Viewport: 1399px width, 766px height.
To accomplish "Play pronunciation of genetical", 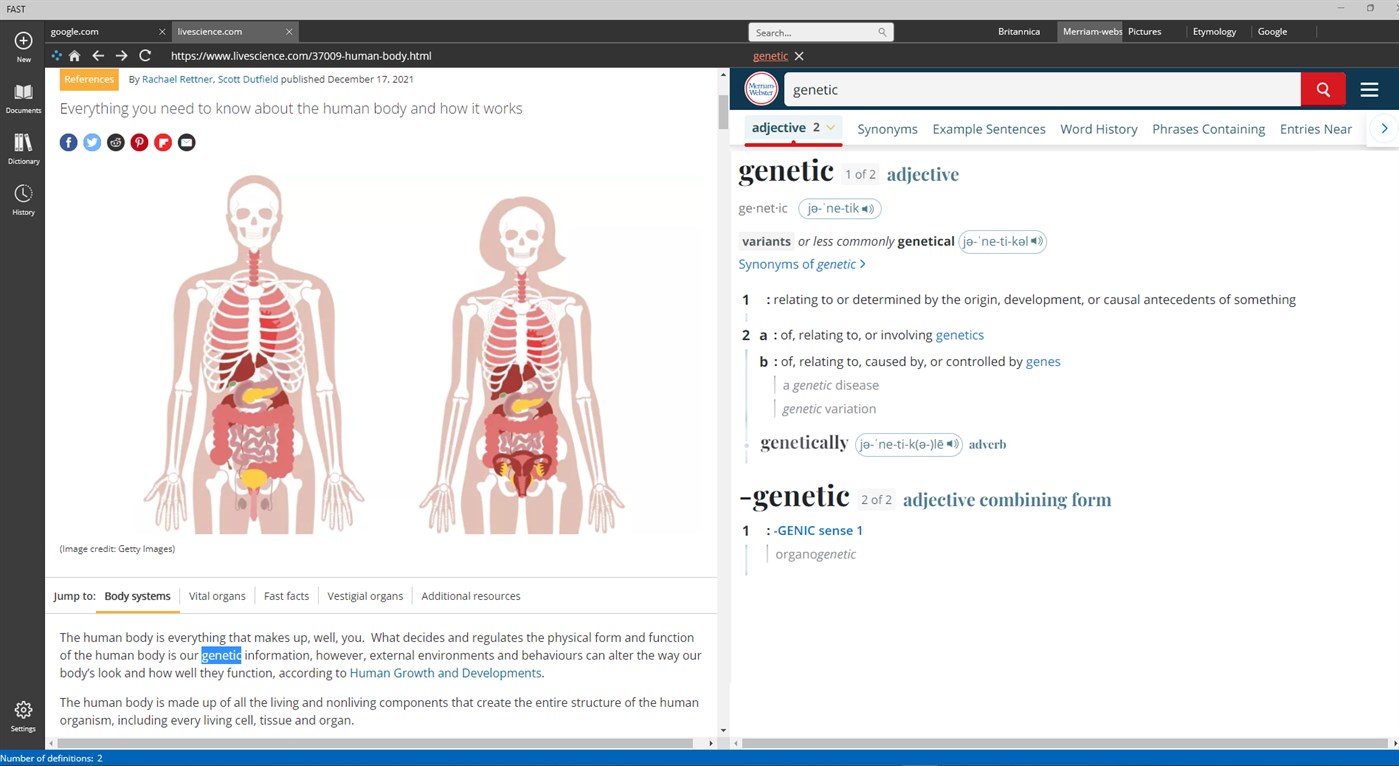I will pos(1002,241).
